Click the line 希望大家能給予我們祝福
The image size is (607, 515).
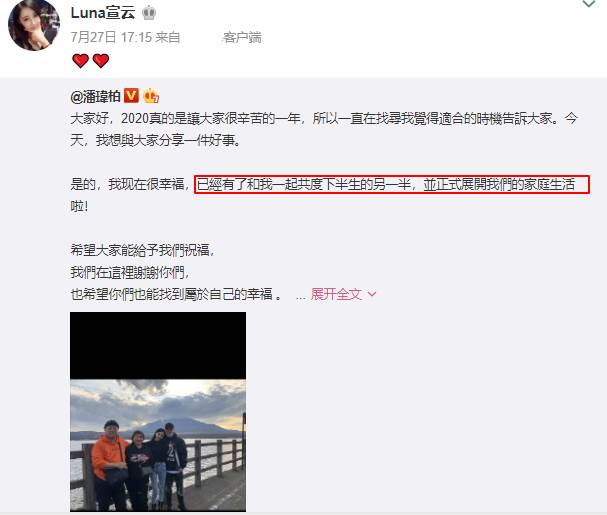coord(142,250)
